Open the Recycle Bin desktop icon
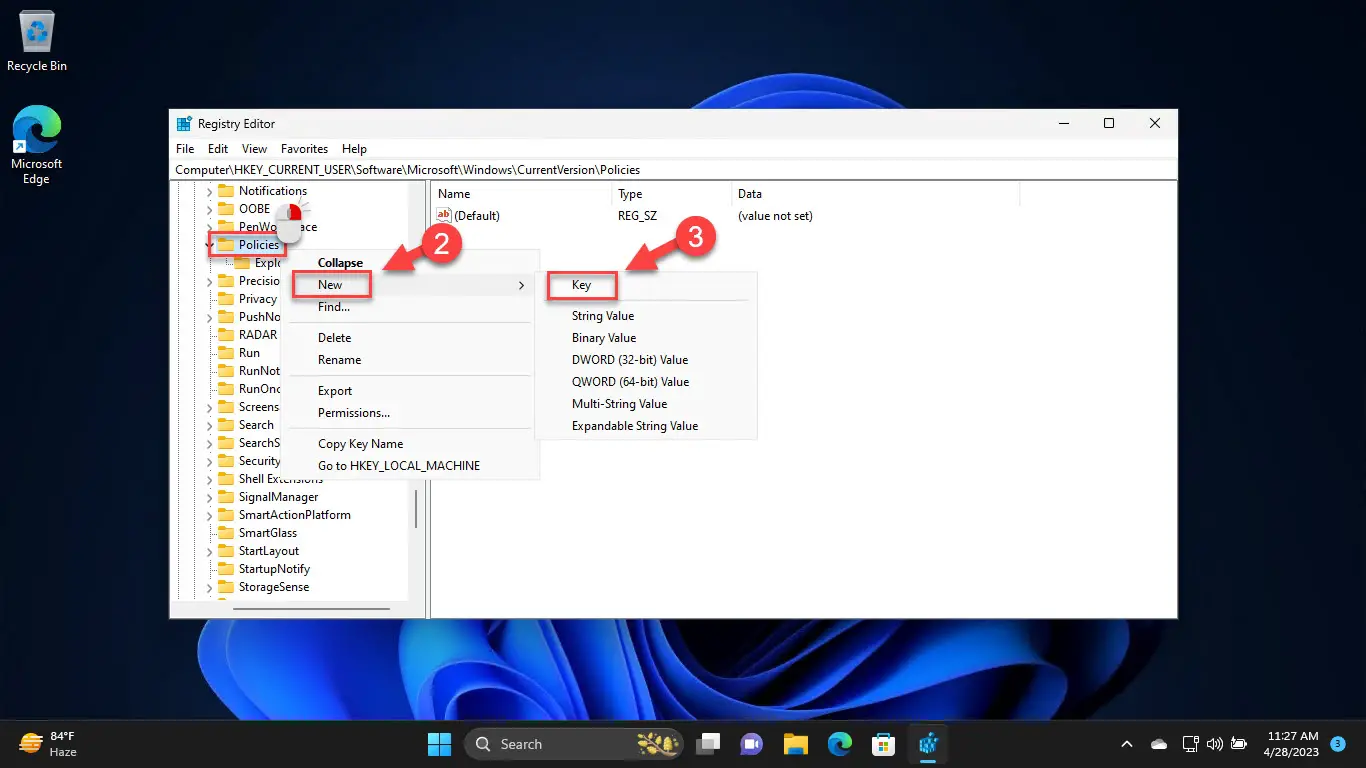 [37, 42]
